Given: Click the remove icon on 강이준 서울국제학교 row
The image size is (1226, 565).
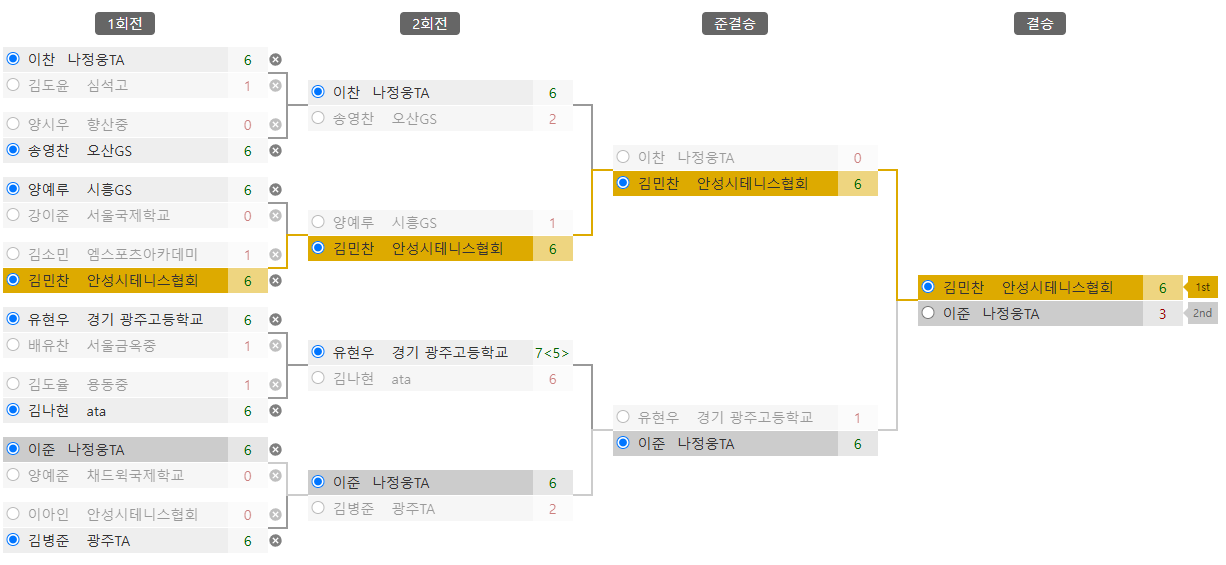Looking at the screenshot, I should [x=276, y=216].
